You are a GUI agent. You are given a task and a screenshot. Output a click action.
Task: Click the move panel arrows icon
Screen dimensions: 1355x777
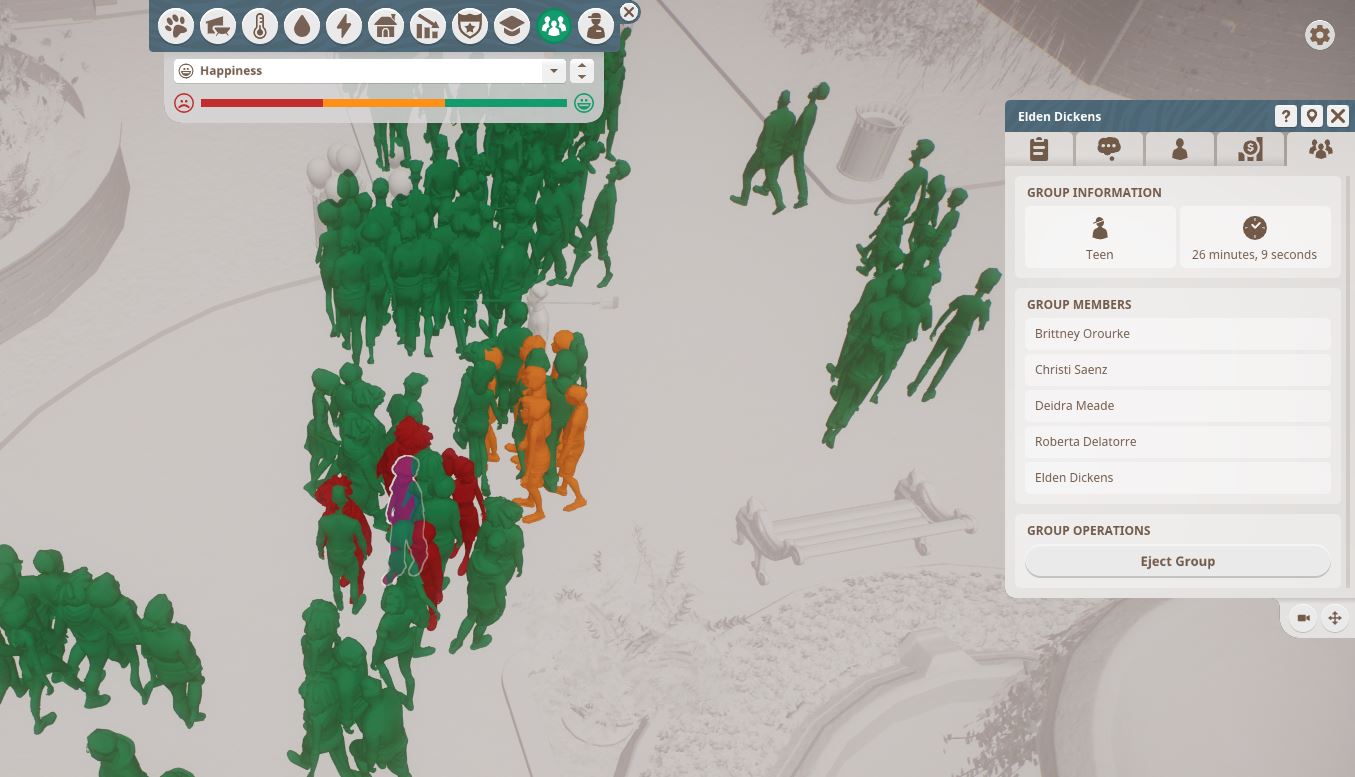point(1335,618)
